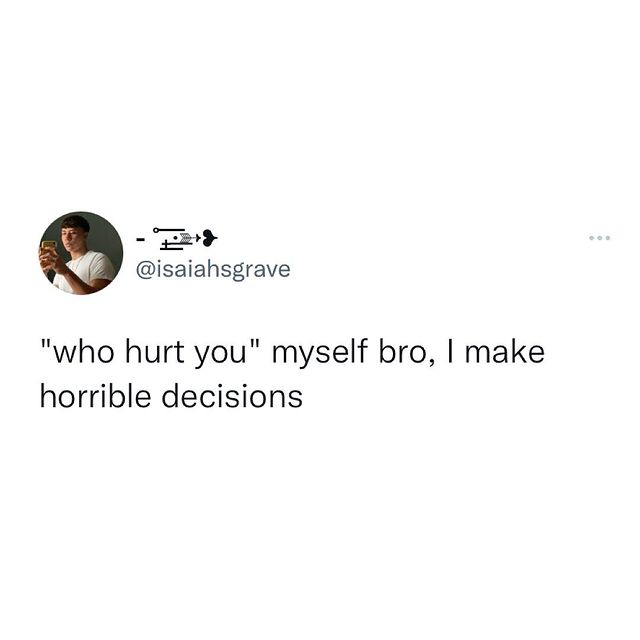Click the spade symbol in display name
Screen dimensions: 640x640
[210, 238]
